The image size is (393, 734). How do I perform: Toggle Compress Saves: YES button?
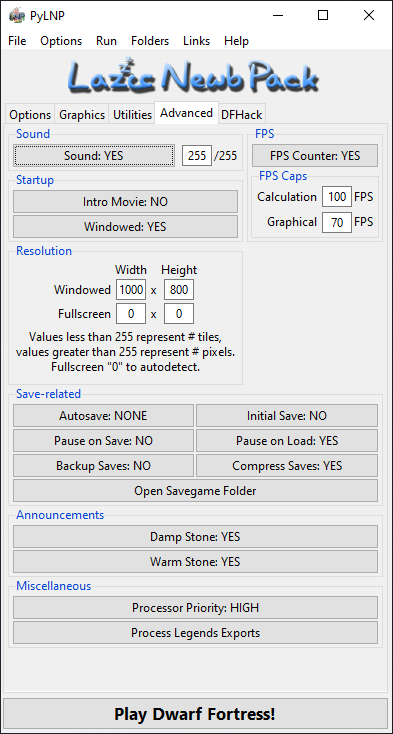[x=287, y=466]
